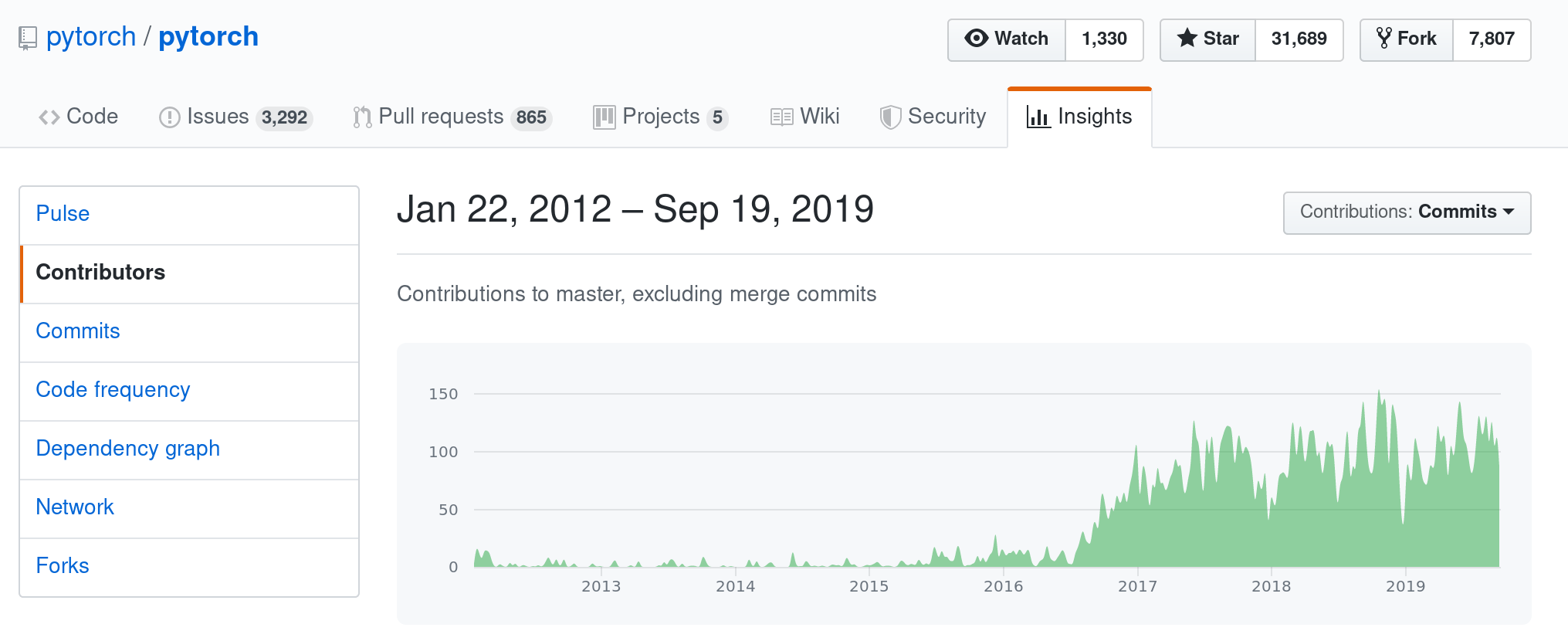
Task: Click the Security shield icon
Action: (890, 117)
